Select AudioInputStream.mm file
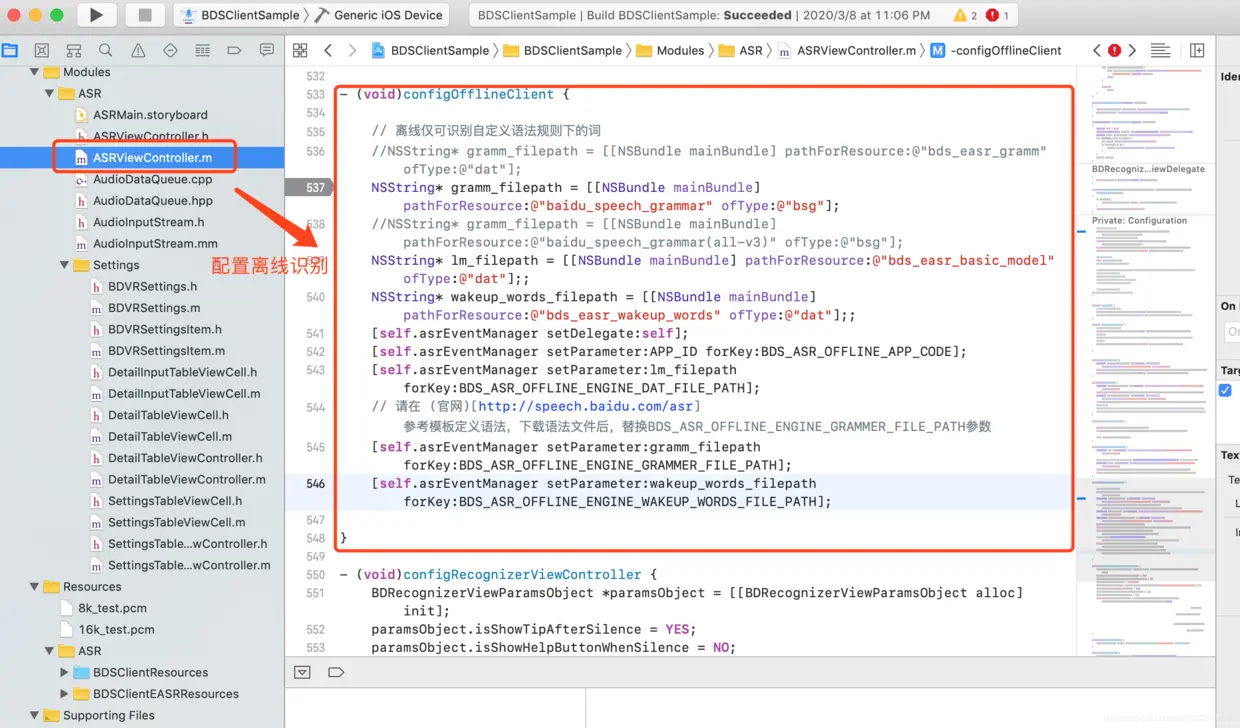The width and height of the screenshot is (1240, 728). pos(155,244)
